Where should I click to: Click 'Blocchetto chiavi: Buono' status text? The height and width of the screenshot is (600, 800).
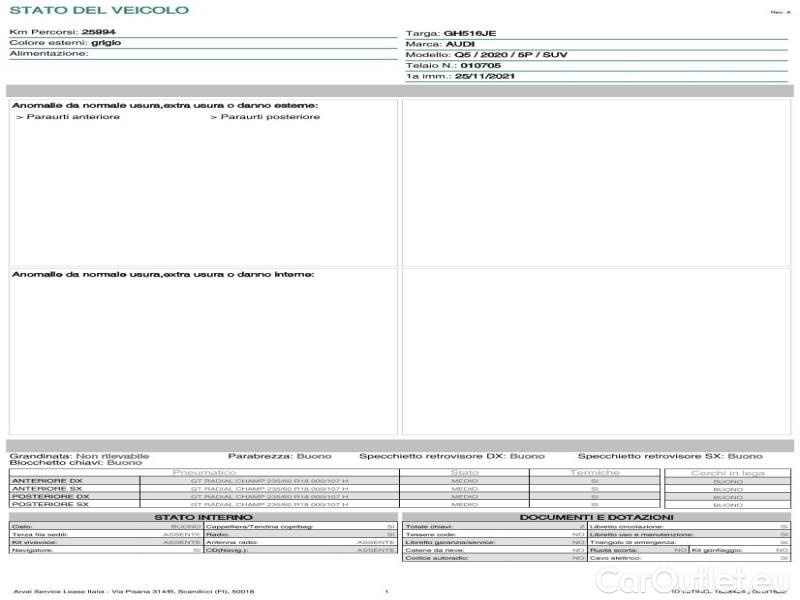(76, 463)
